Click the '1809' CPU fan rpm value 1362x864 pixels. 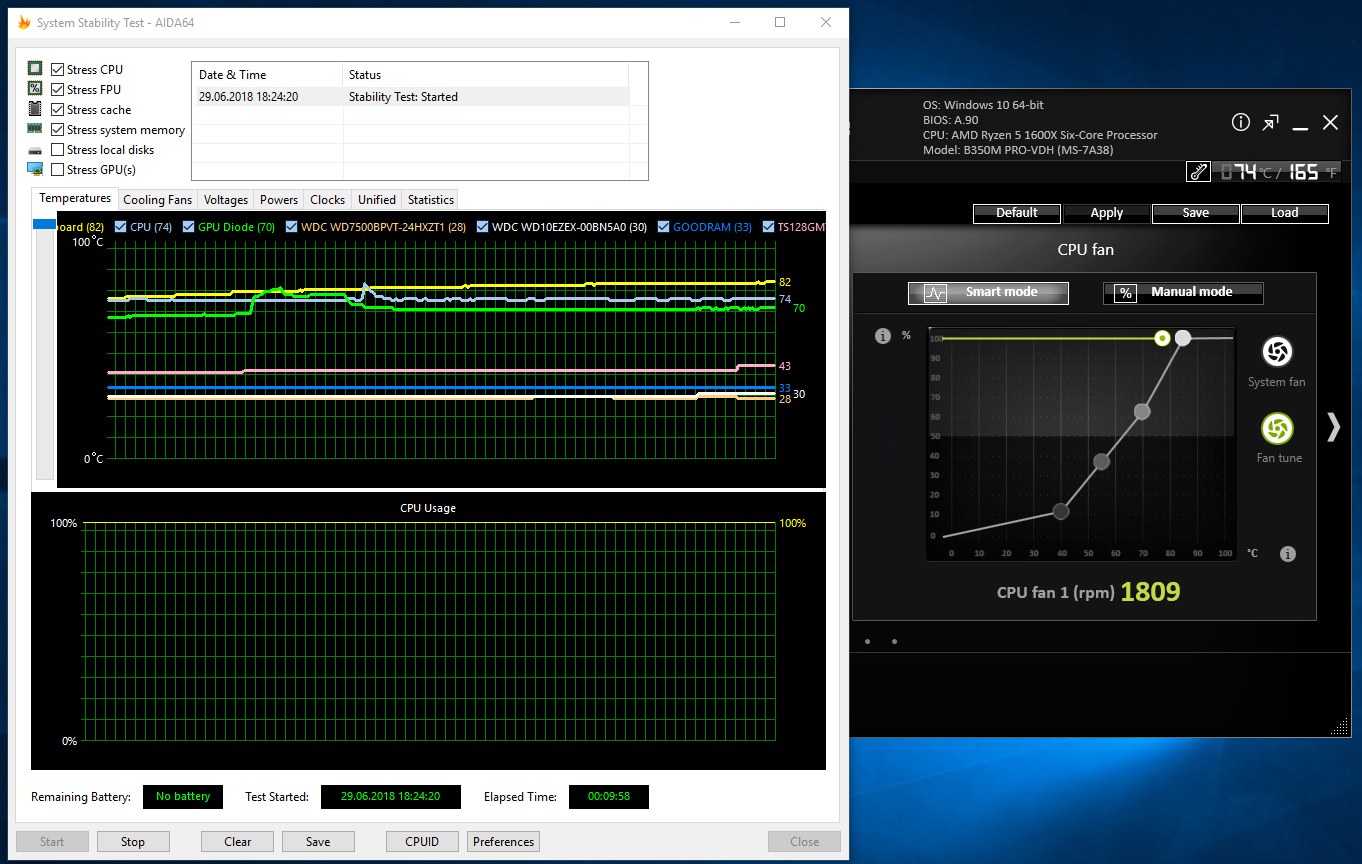pos(1150,592)
